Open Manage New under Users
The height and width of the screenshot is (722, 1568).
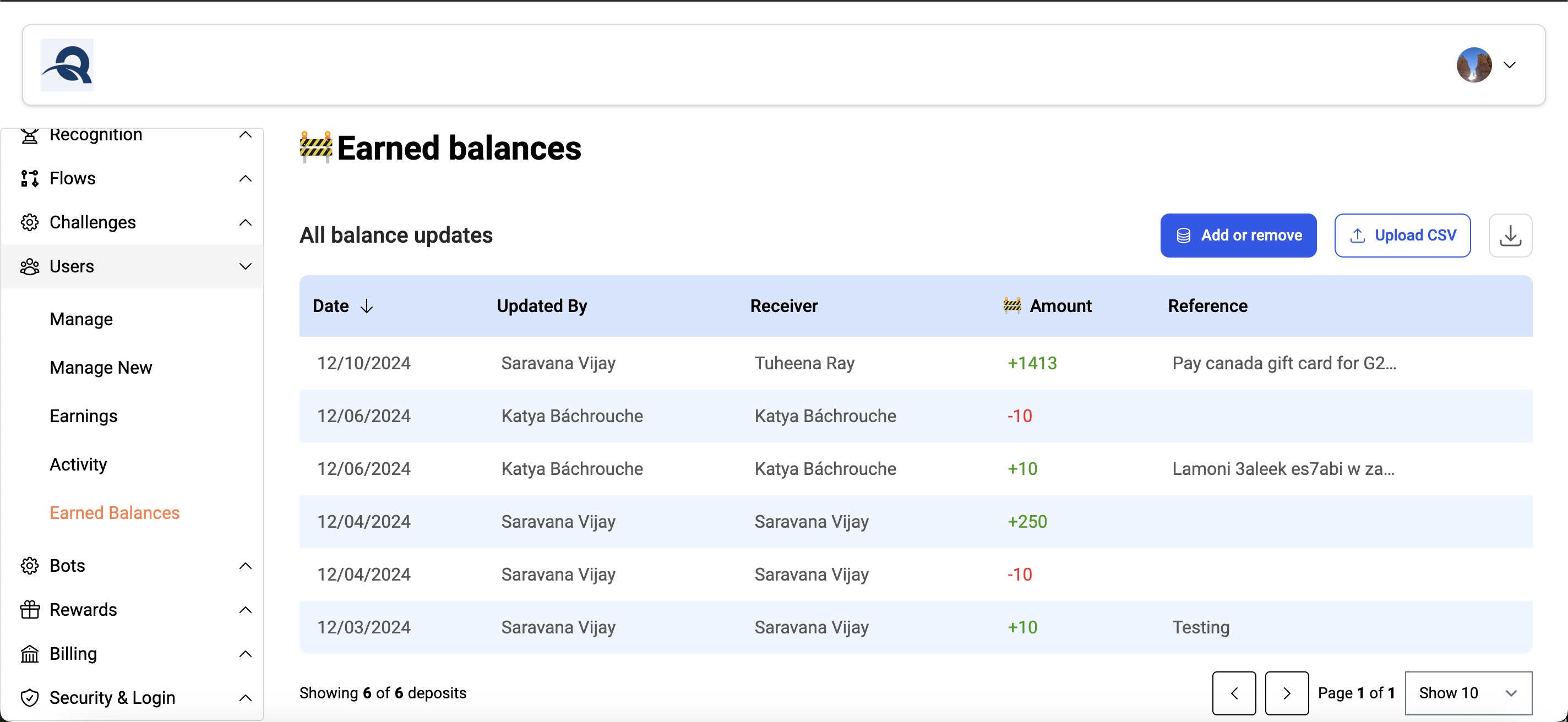(x=101, y=368)
